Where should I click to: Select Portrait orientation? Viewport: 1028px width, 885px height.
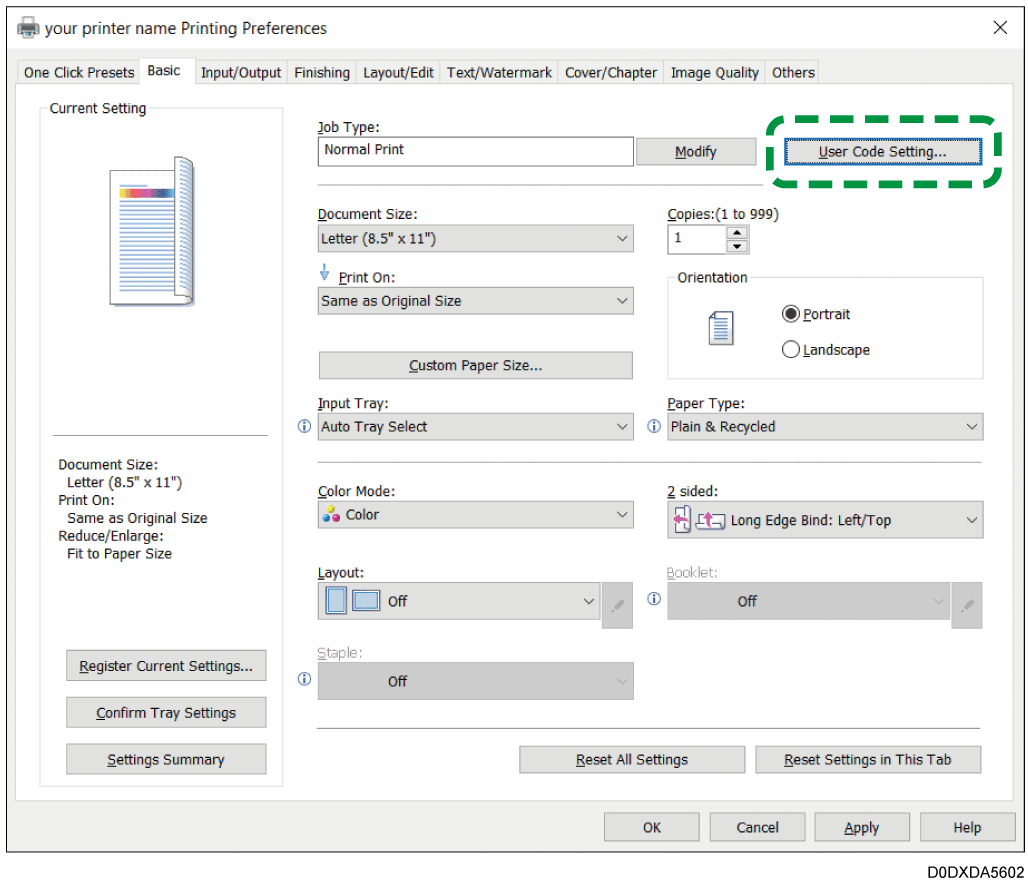point(791,314)
